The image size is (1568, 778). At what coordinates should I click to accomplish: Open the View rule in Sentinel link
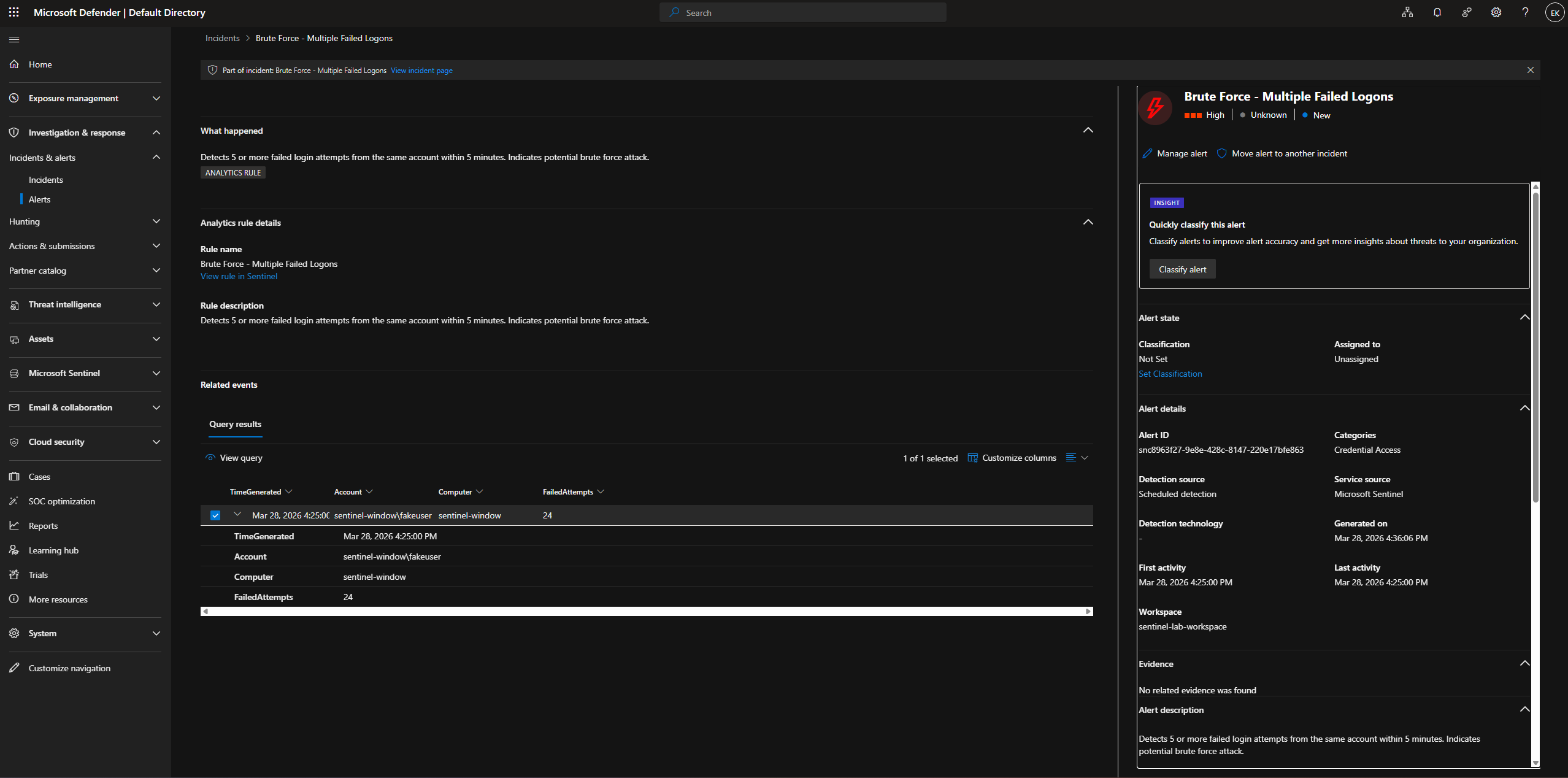pyautogui.click(x=239, y=276)
